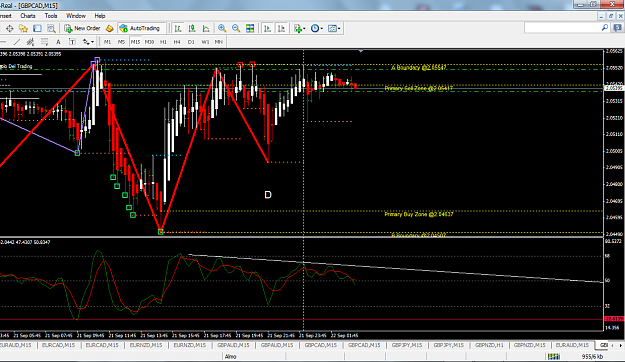Zoom out of the chart
This screenshot has height=362, width=625.
[x=236, y=28]
